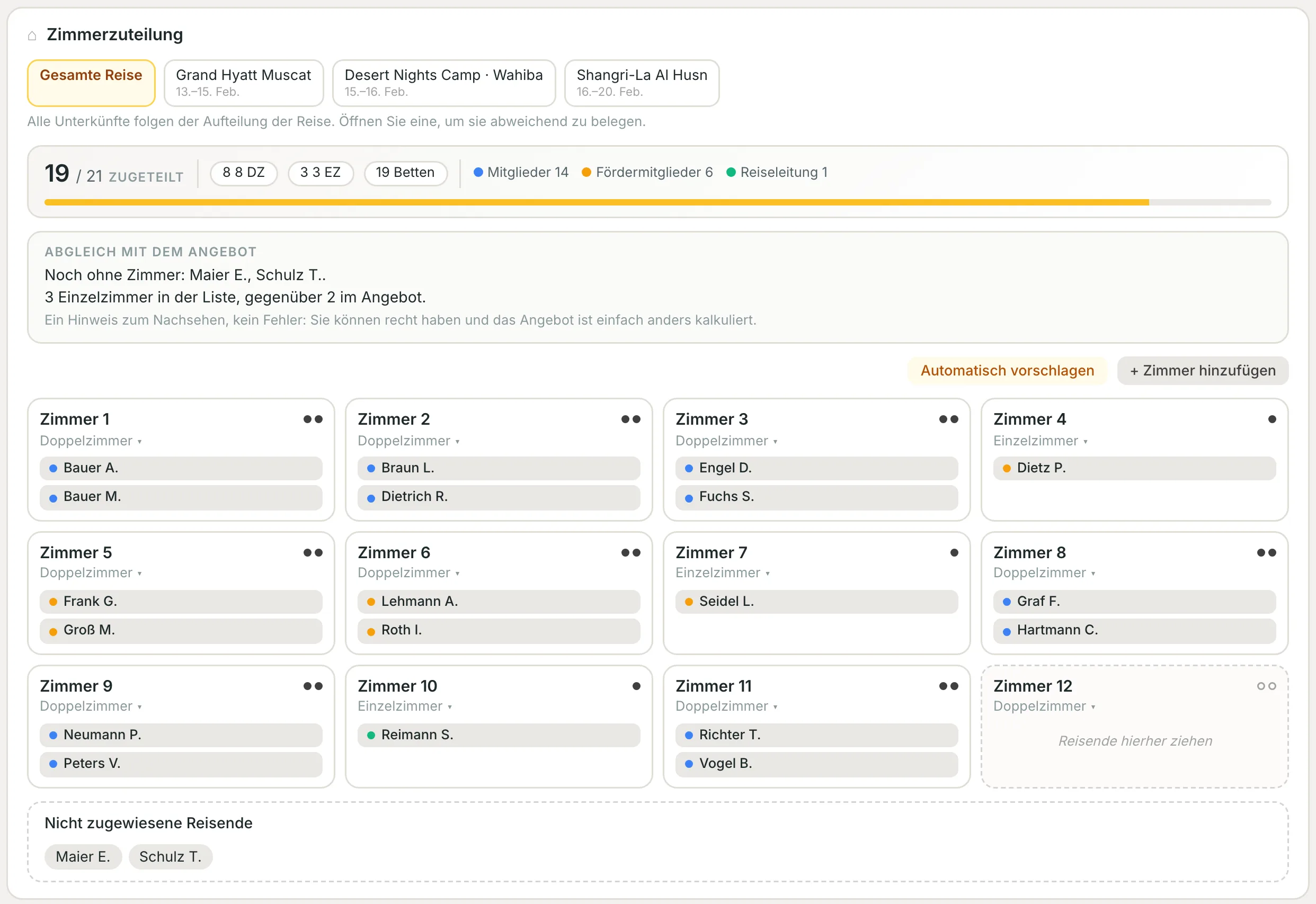This screenshot has width=1316, height=904.
Task: Click the bed occupancy dots of Zimmer 1
Action: point(313,419)
